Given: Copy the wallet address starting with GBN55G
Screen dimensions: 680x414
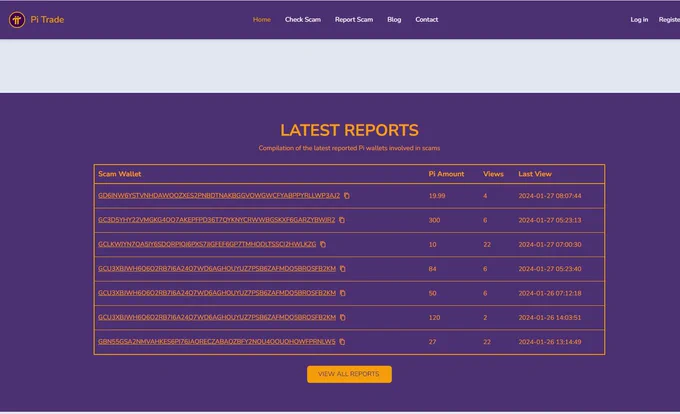Looking at the screenshot, I should point(342,342).
